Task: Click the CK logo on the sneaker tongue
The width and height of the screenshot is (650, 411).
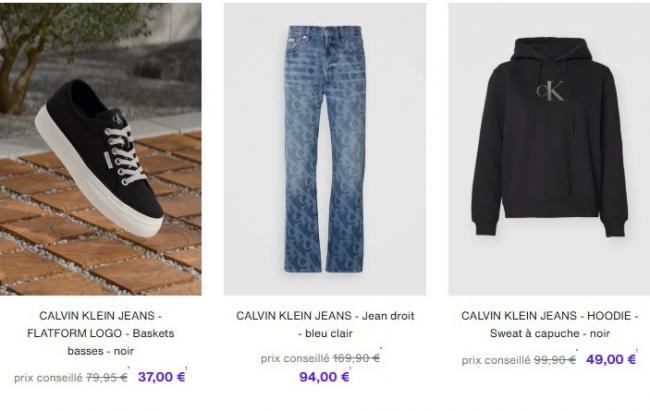Action: [x=117, y=118]
